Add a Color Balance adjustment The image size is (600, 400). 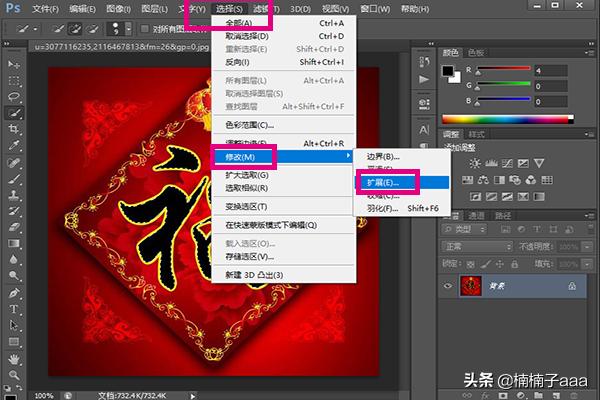click(x=483, y=180)
